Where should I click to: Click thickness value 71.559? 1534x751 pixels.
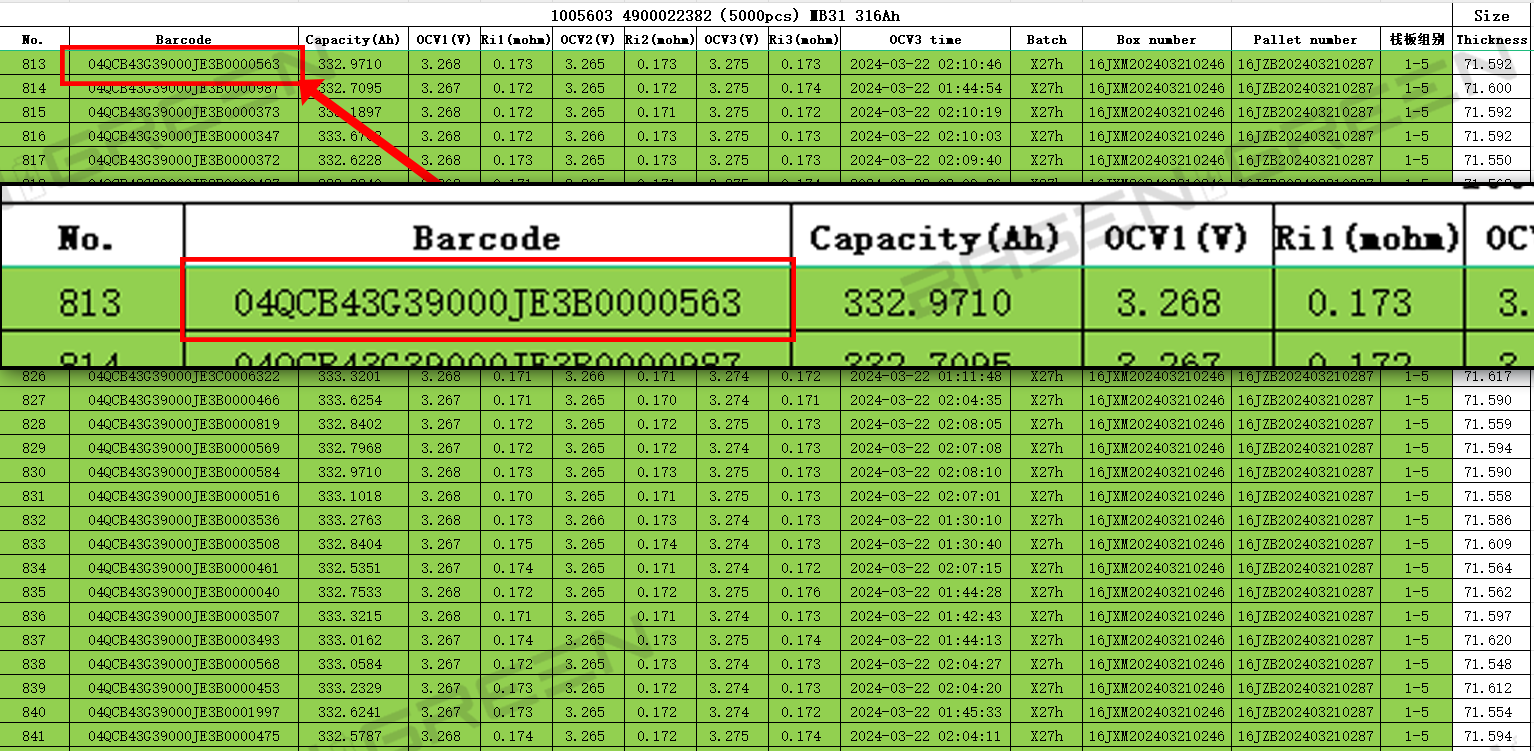(1488, 424)
